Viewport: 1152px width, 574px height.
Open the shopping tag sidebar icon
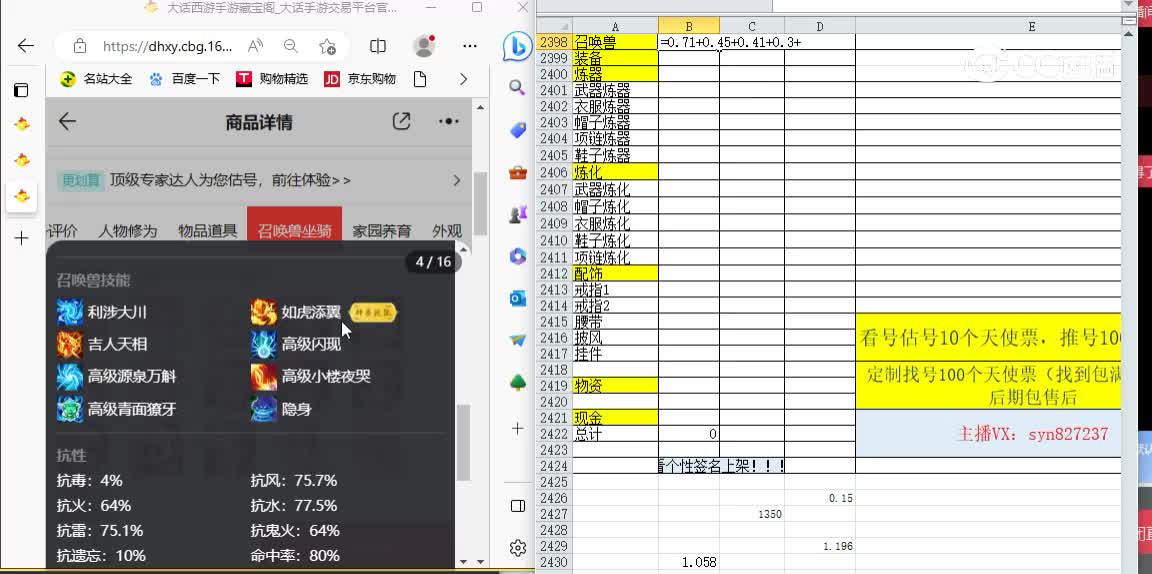click(x=517, y=130)
